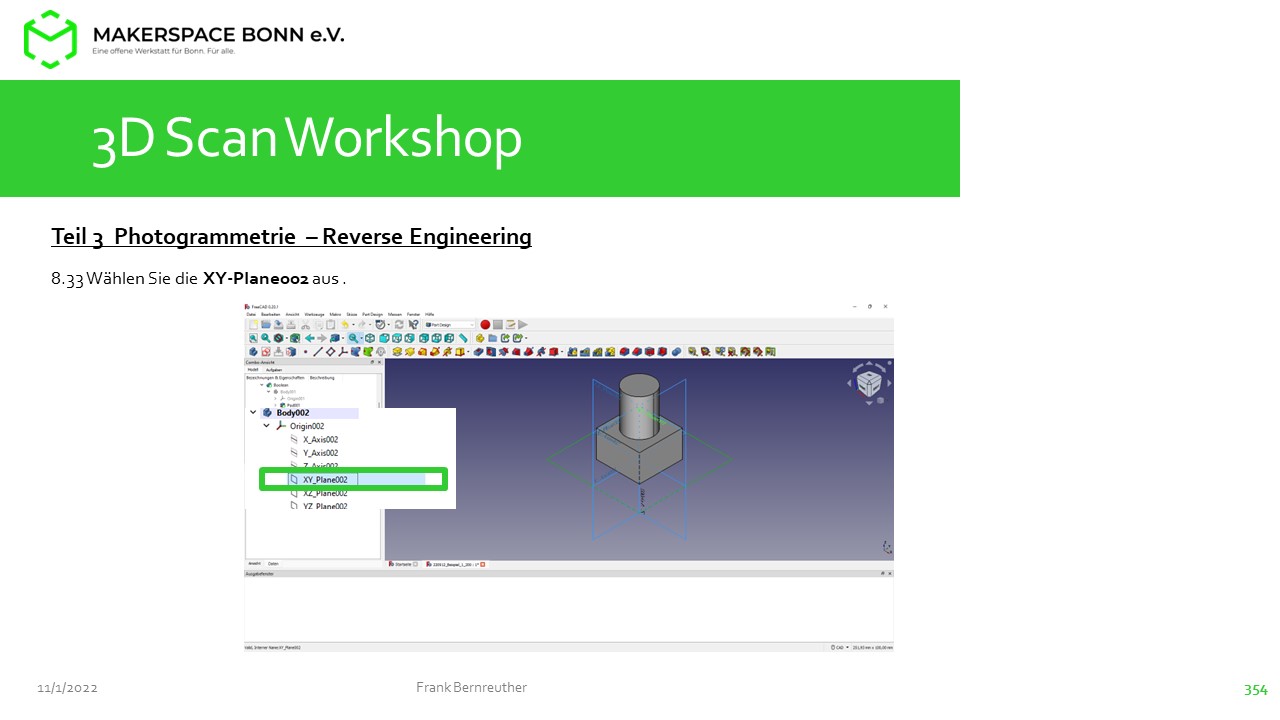Click the Open file icon
This screenshot has width=1280, height=720.
click(266, 325)
